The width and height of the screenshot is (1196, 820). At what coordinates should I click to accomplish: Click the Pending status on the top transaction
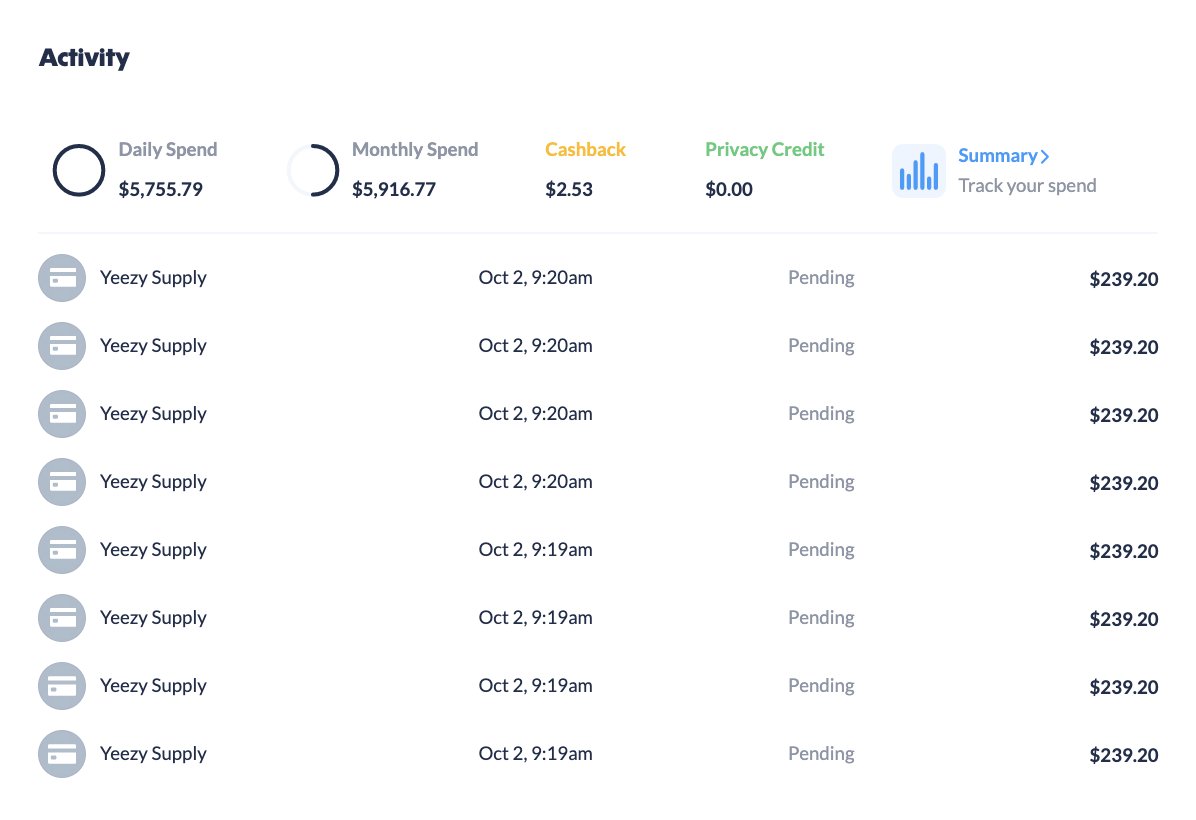821,277
